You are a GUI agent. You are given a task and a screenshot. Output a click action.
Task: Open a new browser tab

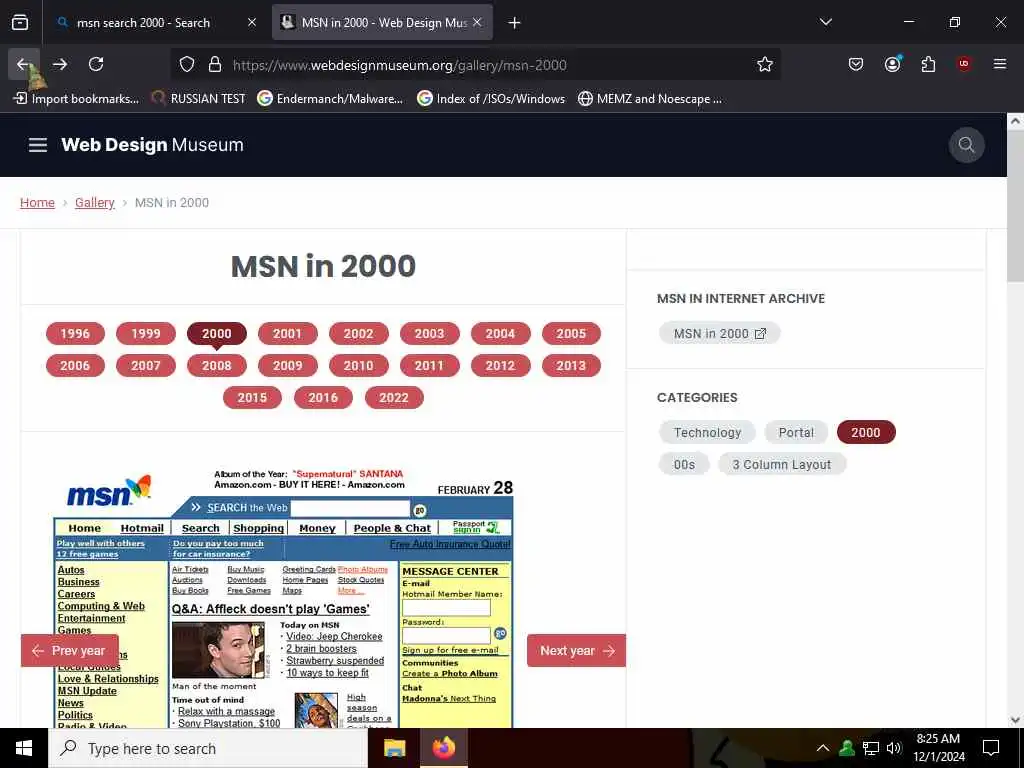point(515,23)
